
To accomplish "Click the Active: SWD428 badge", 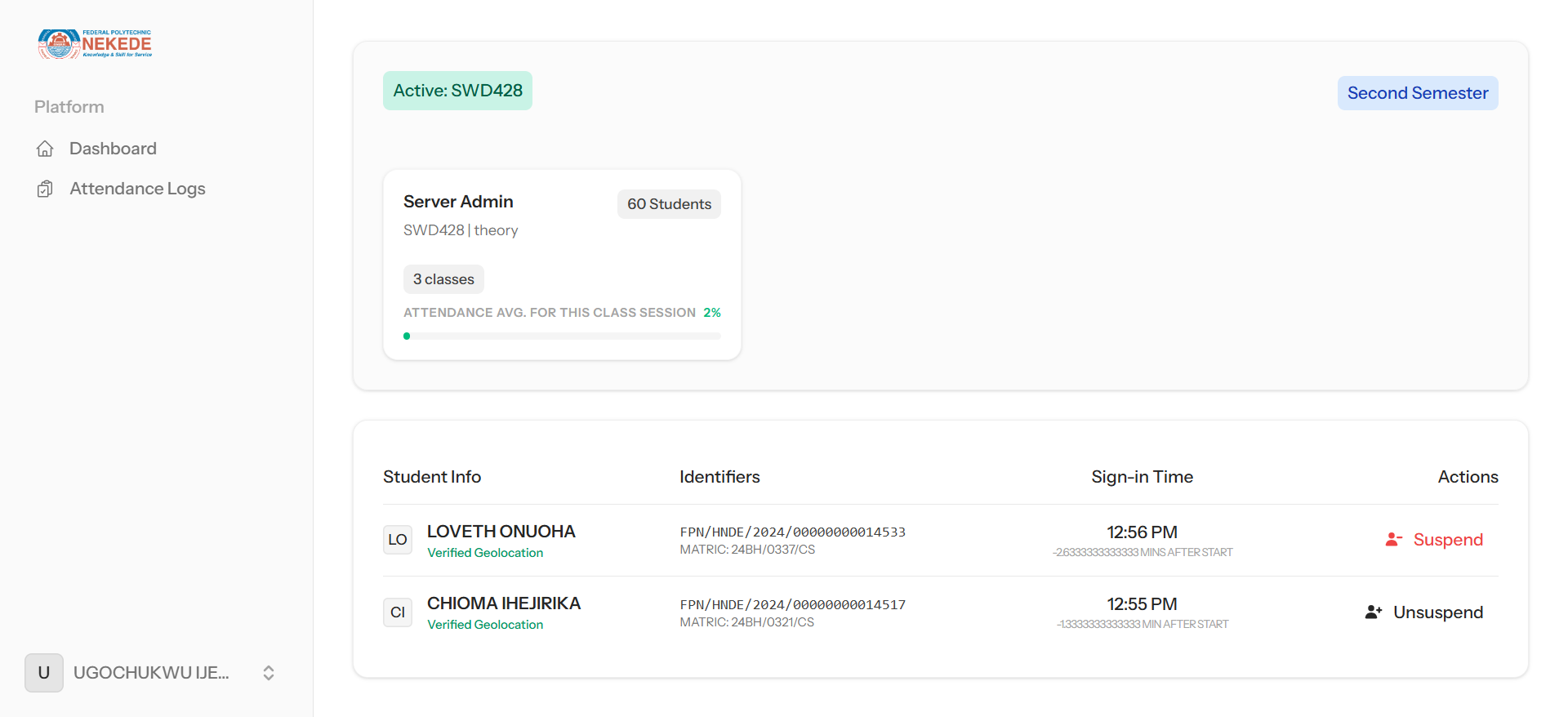I will click(457, 91).
